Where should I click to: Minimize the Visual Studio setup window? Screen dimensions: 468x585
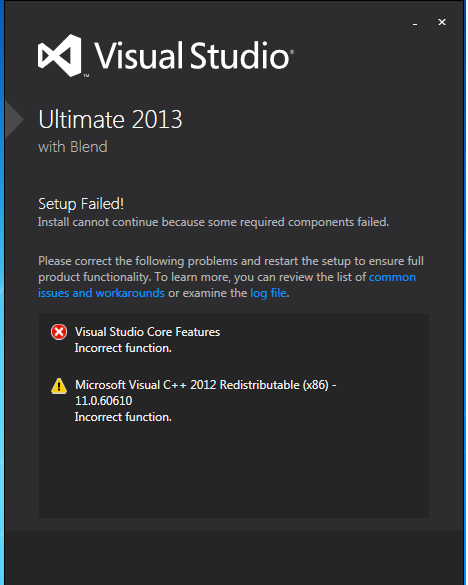pos(415,23)
